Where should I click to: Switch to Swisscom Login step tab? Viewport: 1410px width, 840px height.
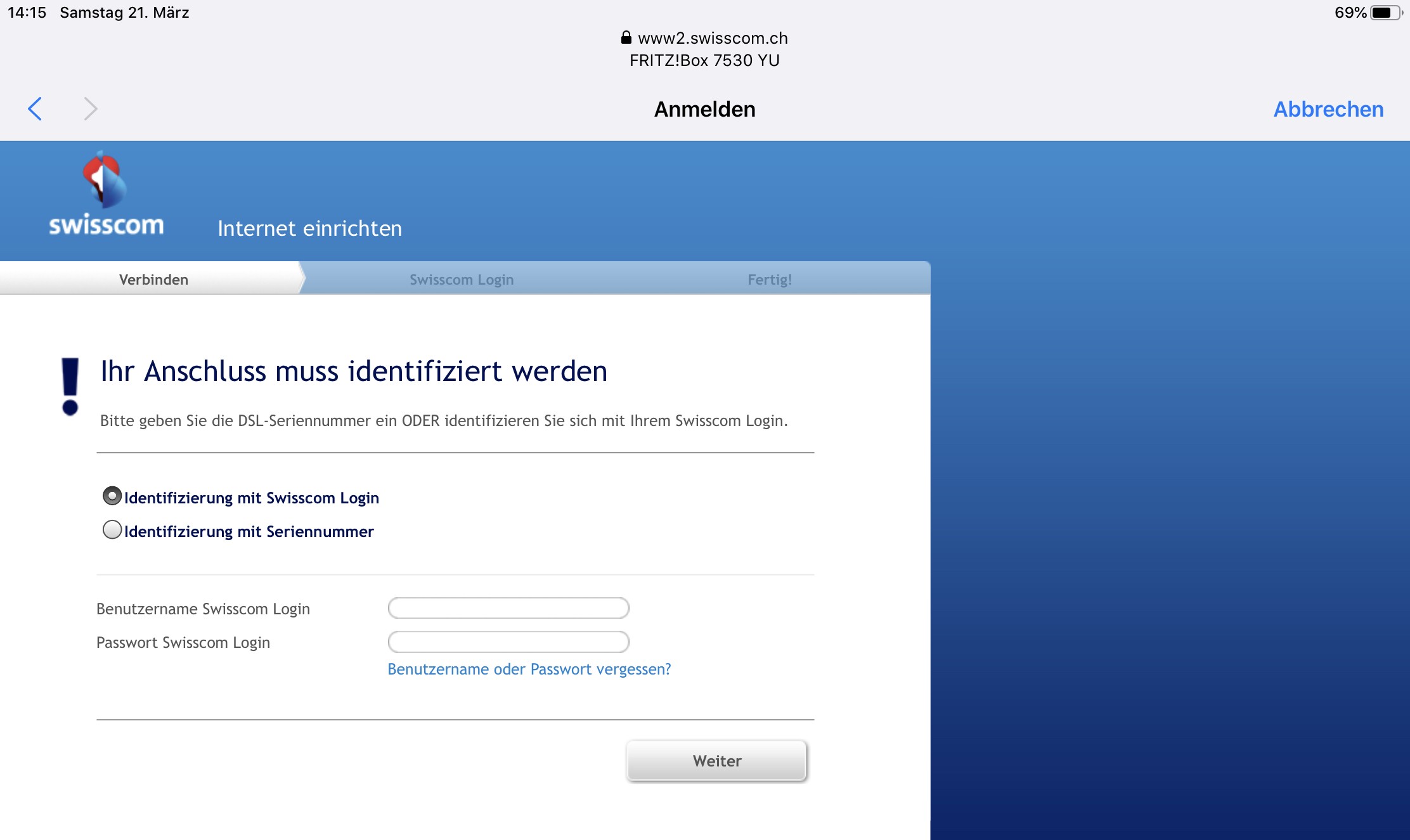(x=462, y=280)
